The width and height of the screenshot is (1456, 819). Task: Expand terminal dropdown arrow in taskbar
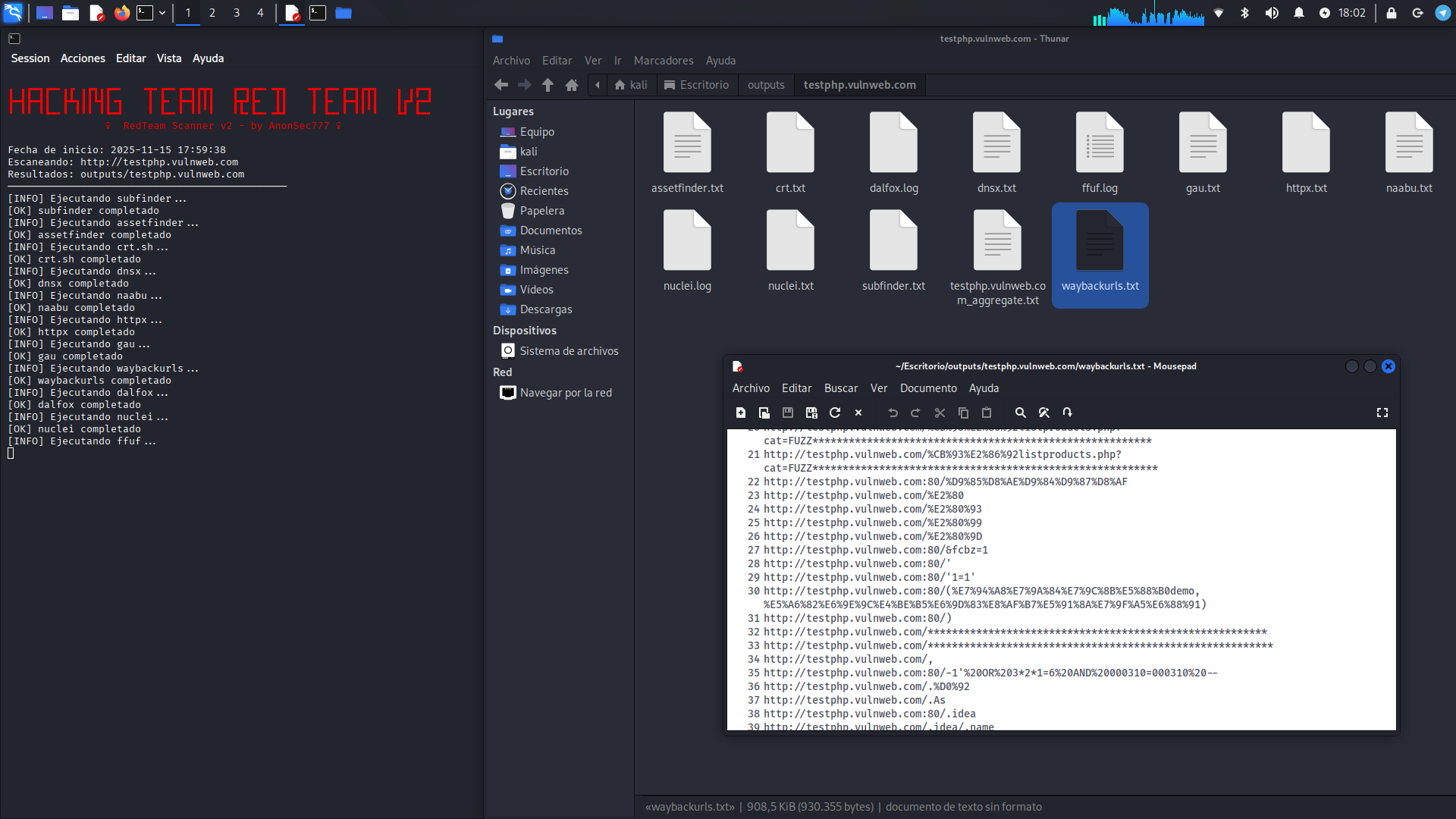162,13
